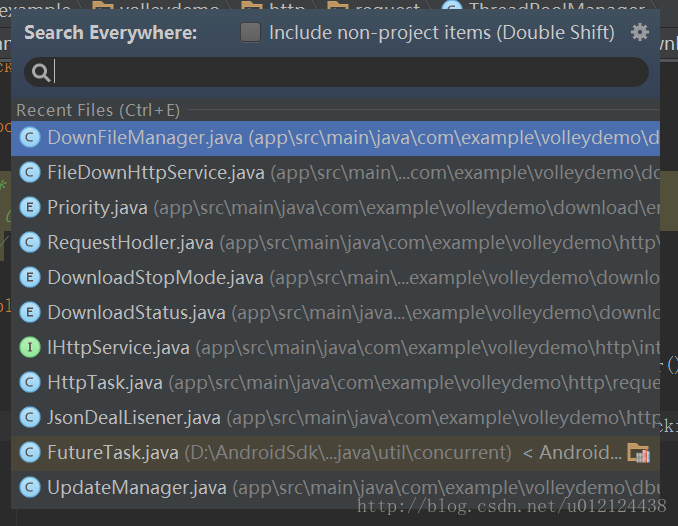The width and height of the screenshot is (678, 526).
Task: Click class icon beside DownFileManager.java
Action: click(30, 138)
